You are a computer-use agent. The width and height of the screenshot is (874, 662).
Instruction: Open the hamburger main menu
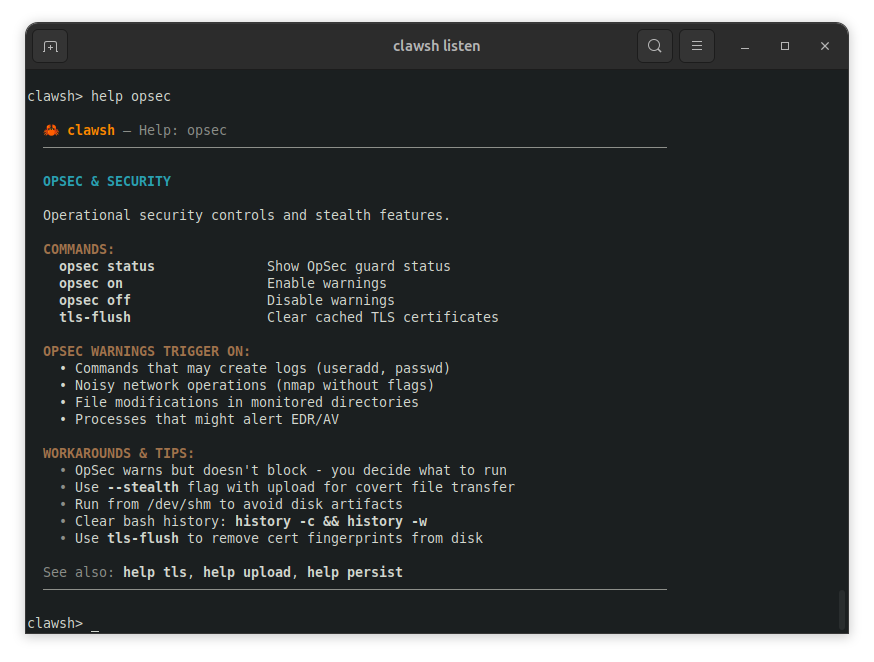tap(697, 46)
